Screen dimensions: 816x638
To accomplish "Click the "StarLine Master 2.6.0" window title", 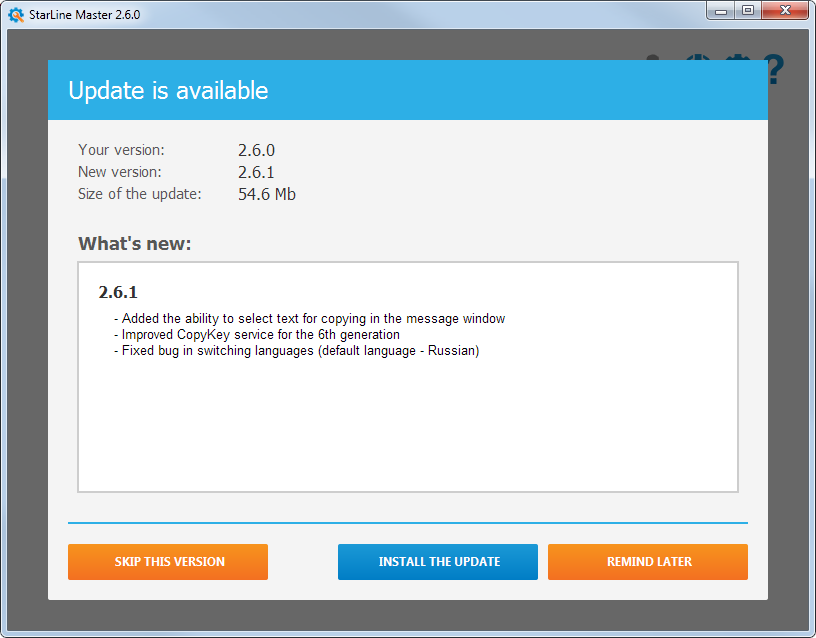I will (x=84, y=15).
